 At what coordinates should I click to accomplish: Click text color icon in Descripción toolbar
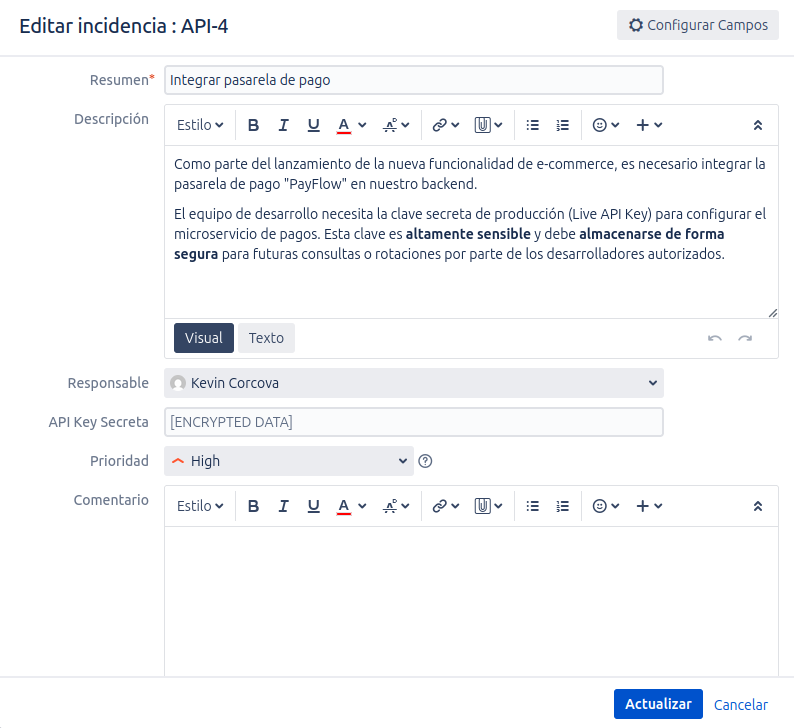pos(344,125)
